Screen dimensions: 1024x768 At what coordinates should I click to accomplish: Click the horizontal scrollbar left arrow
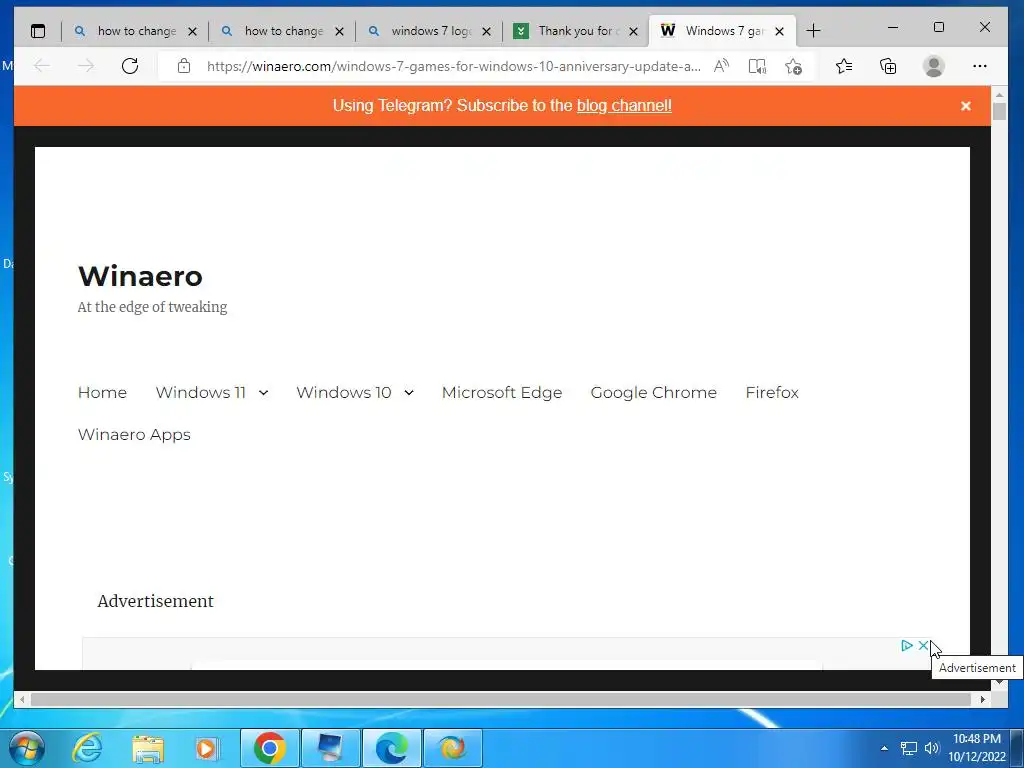22,699
